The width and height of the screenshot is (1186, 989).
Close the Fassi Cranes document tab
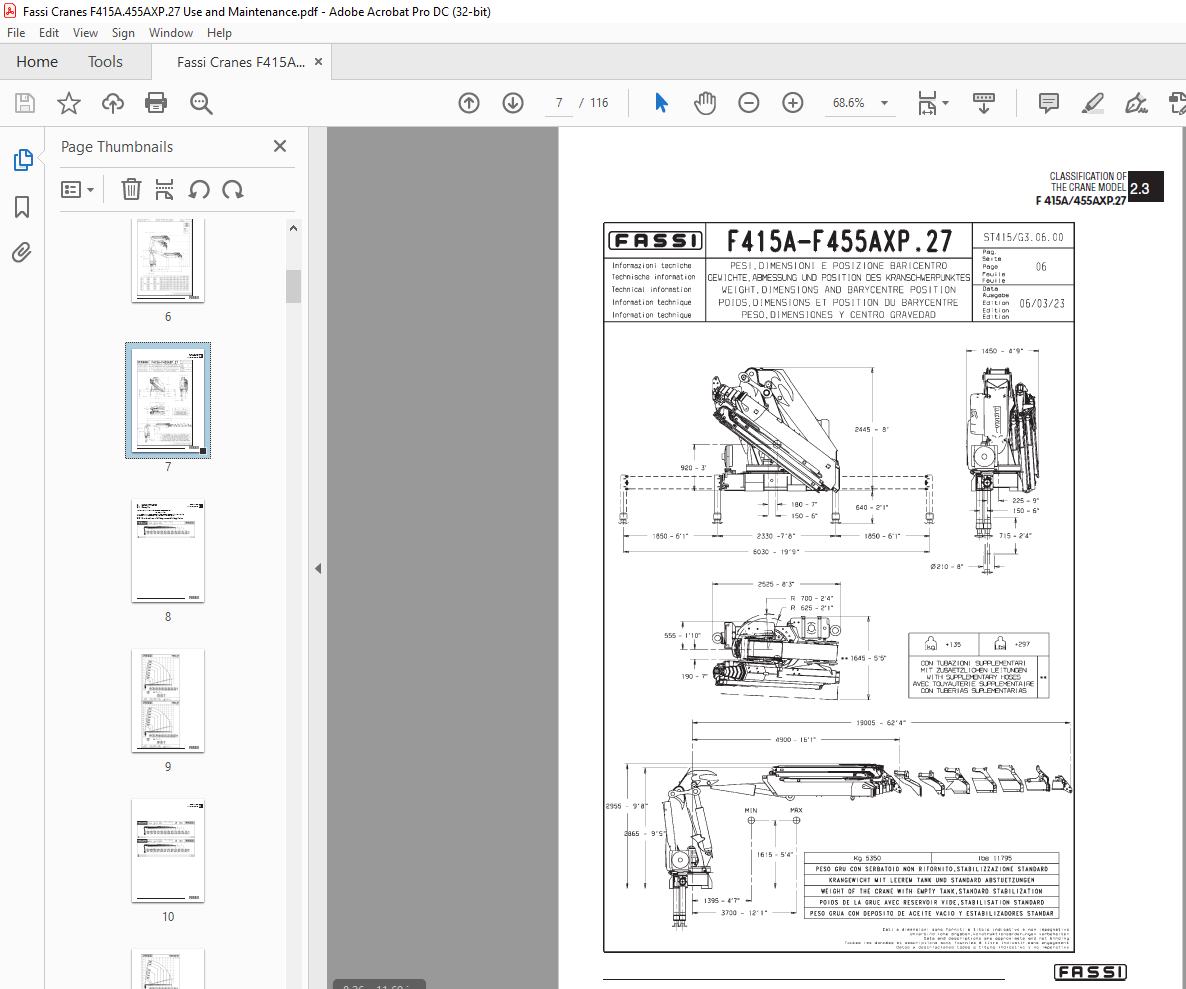coord(318,61)
